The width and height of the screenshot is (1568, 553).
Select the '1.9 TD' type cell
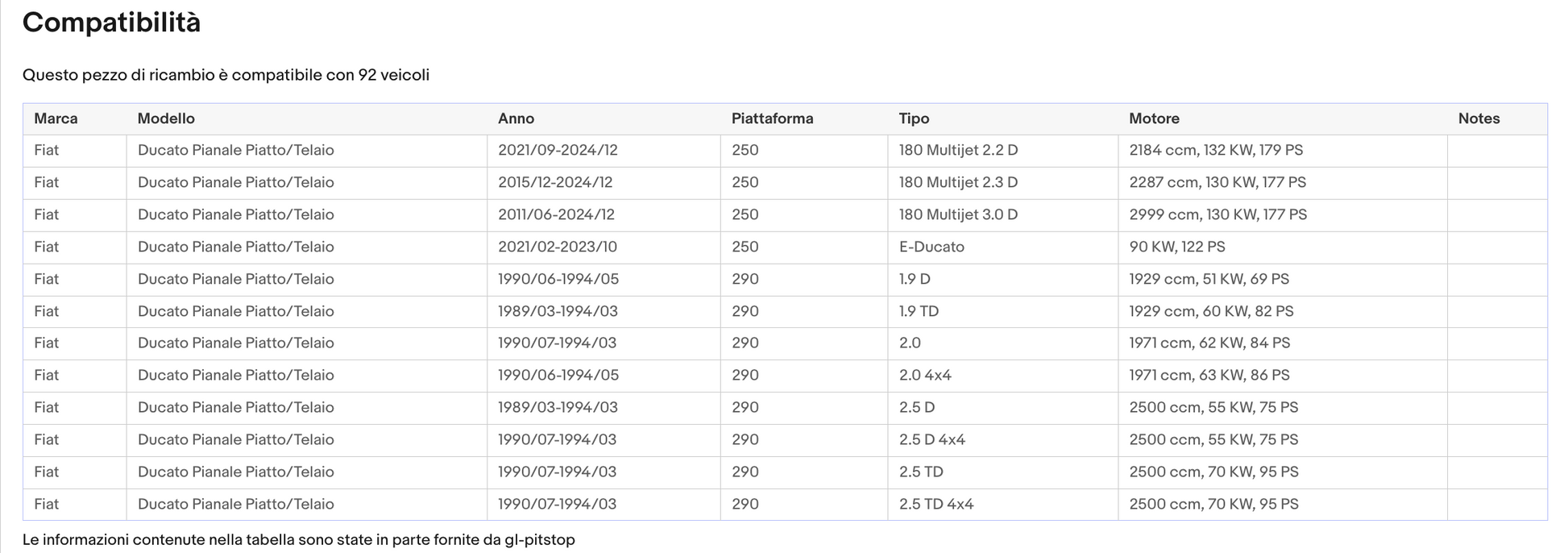tap(1002, 312)
